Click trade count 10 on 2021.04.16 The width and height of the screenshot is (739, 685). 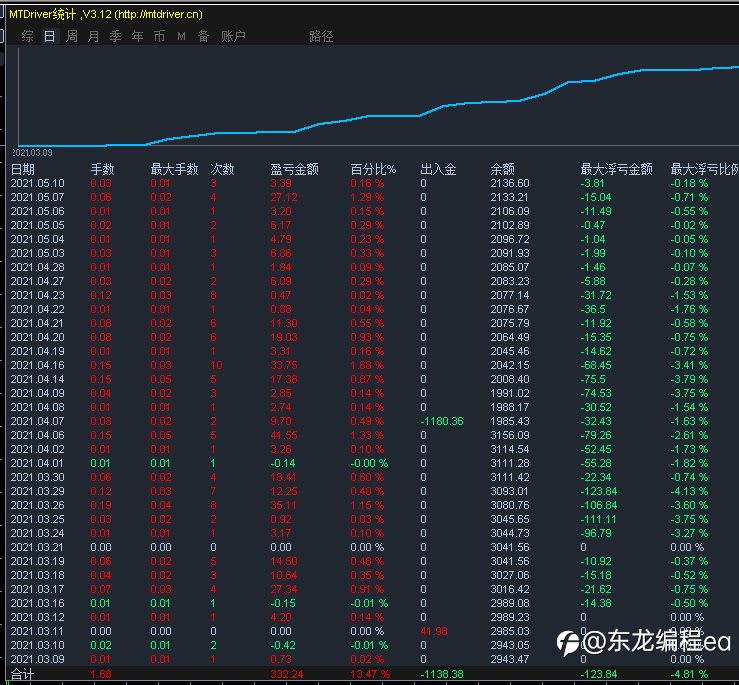click(216, 365)
